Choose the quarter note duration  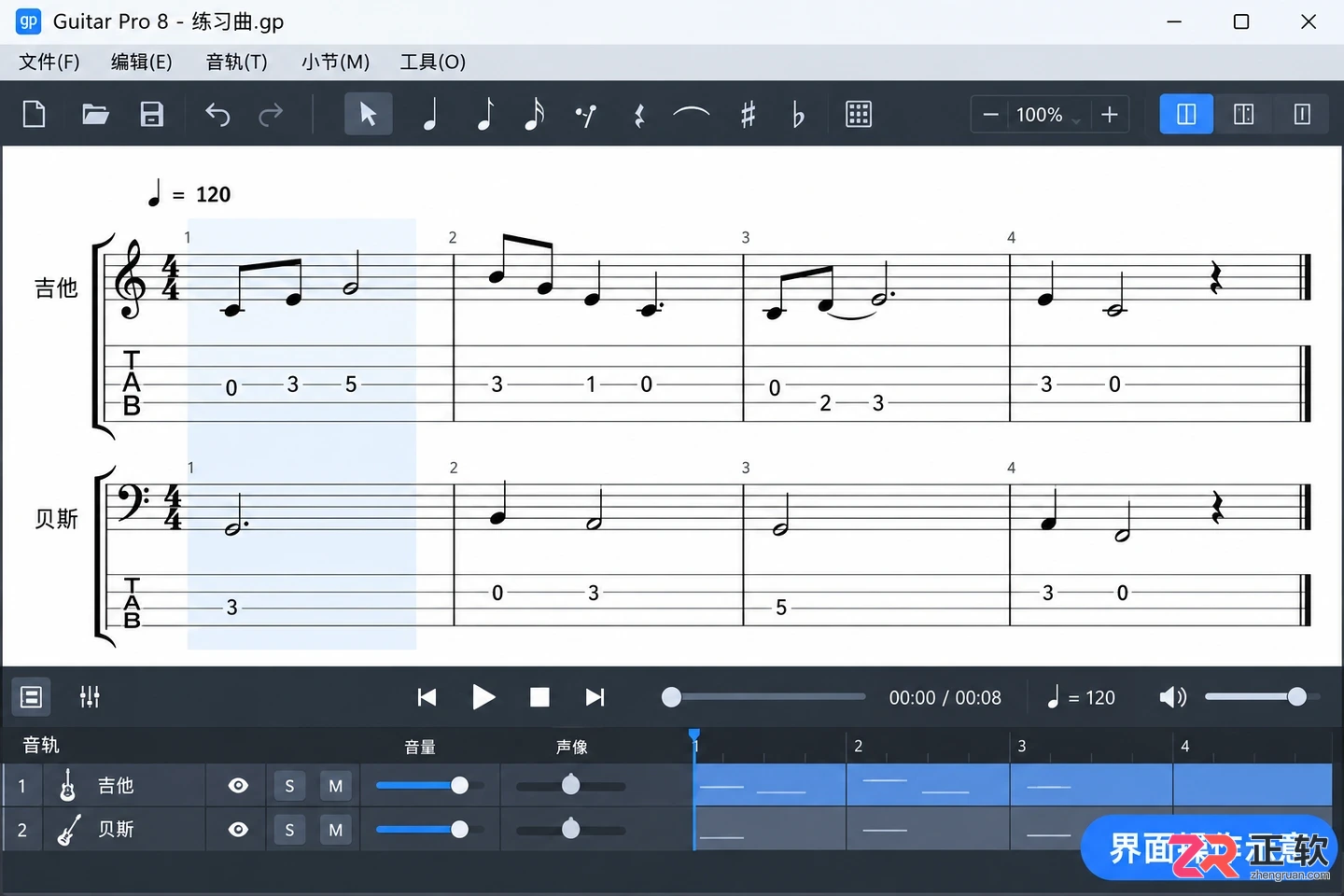pos(430,115)
